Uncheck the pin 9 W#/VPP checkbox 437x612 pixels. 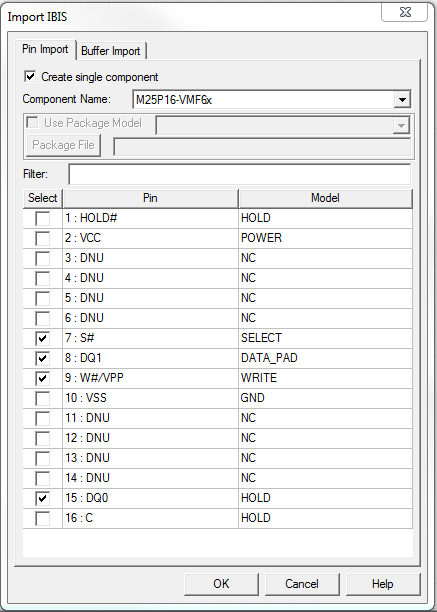43,378
